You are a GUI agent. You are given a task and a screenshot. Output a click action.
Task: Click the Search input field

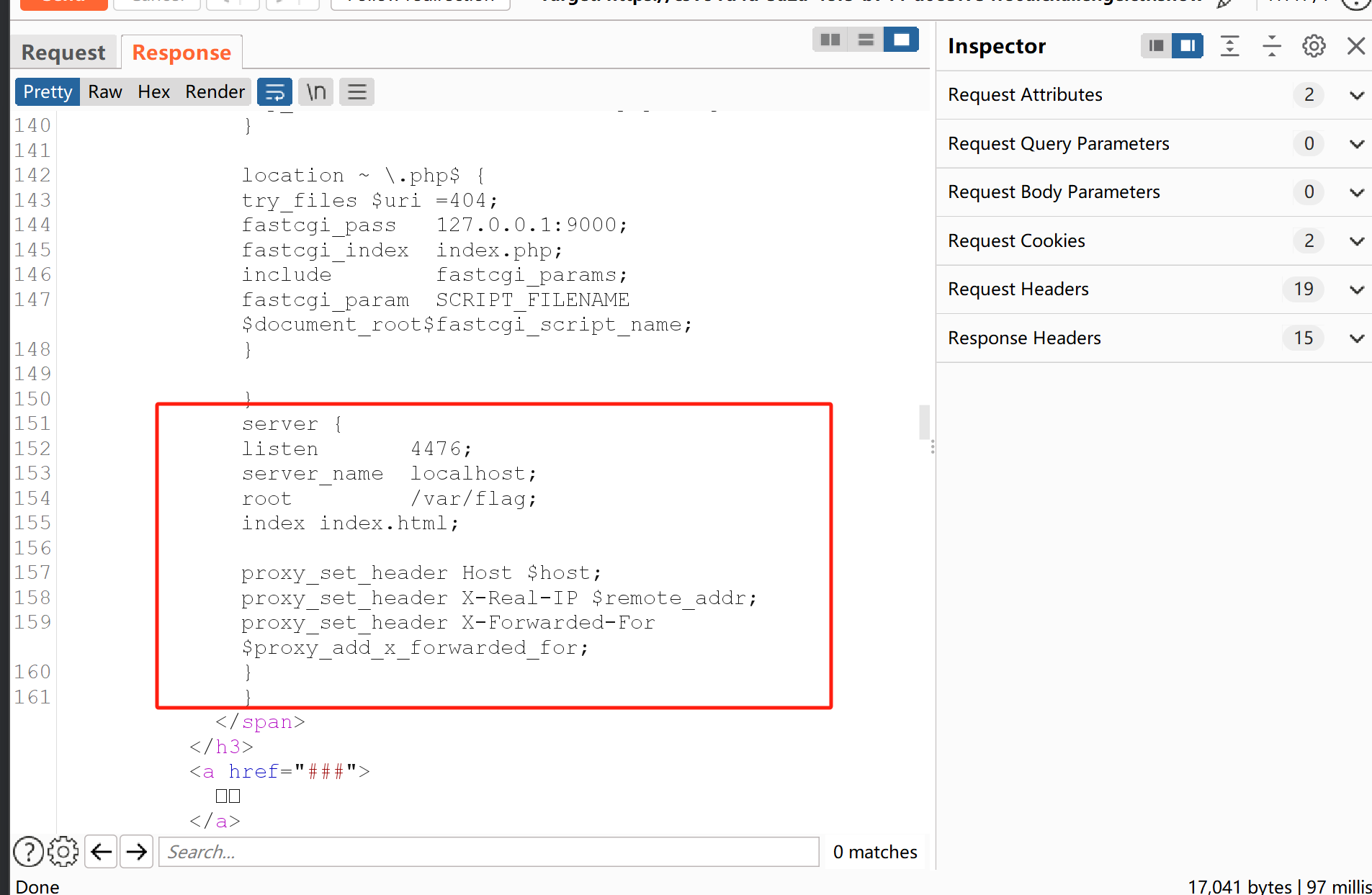point(488,852)
